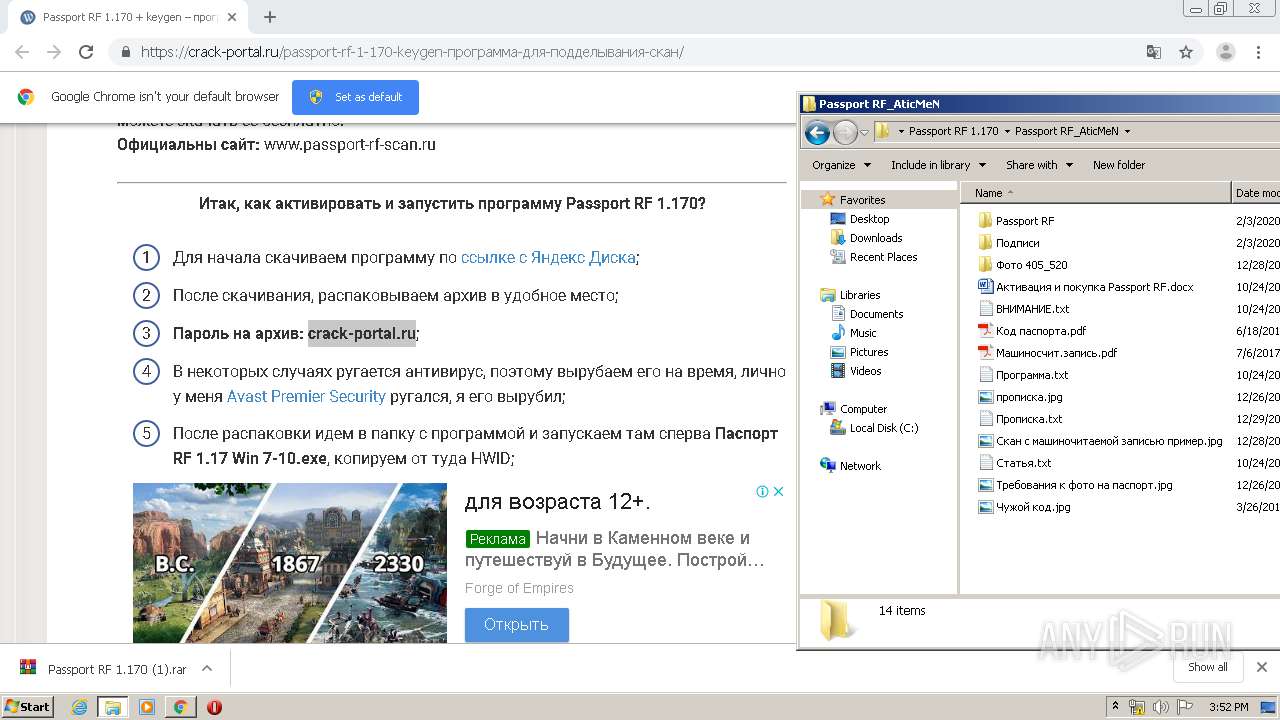Screen dimensions: 1280x720
Task: Click the Forge of Empires ad image
Action: pyautogui.click(x=290, y=563)
